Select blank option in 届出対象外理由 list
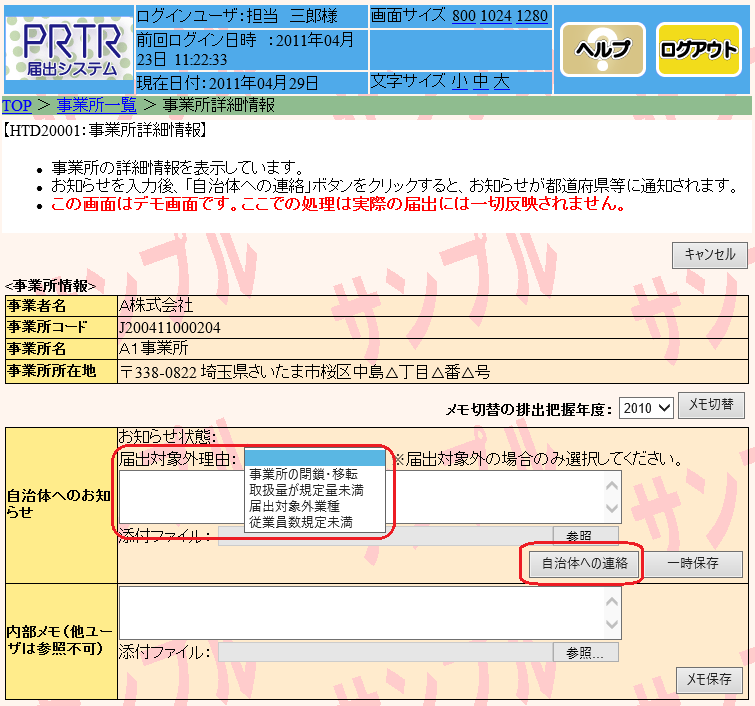Image resolution: width=755 pixels, height=706 pixels. coord(315,458)
